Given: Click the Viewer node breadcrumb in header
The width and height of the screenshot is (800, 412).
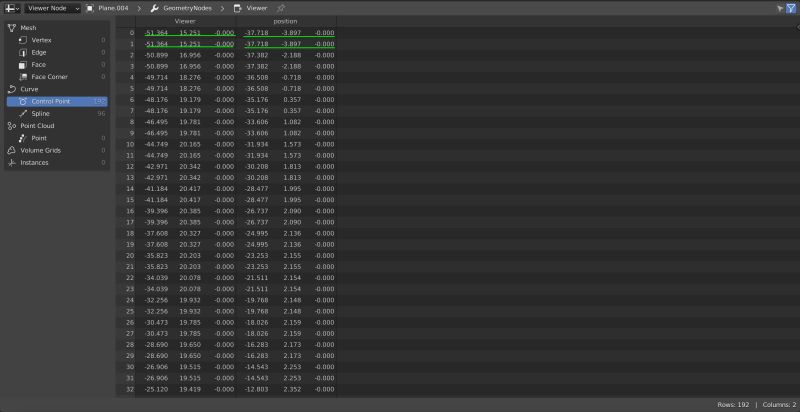Looking at the screenshot, I should 251,8.
